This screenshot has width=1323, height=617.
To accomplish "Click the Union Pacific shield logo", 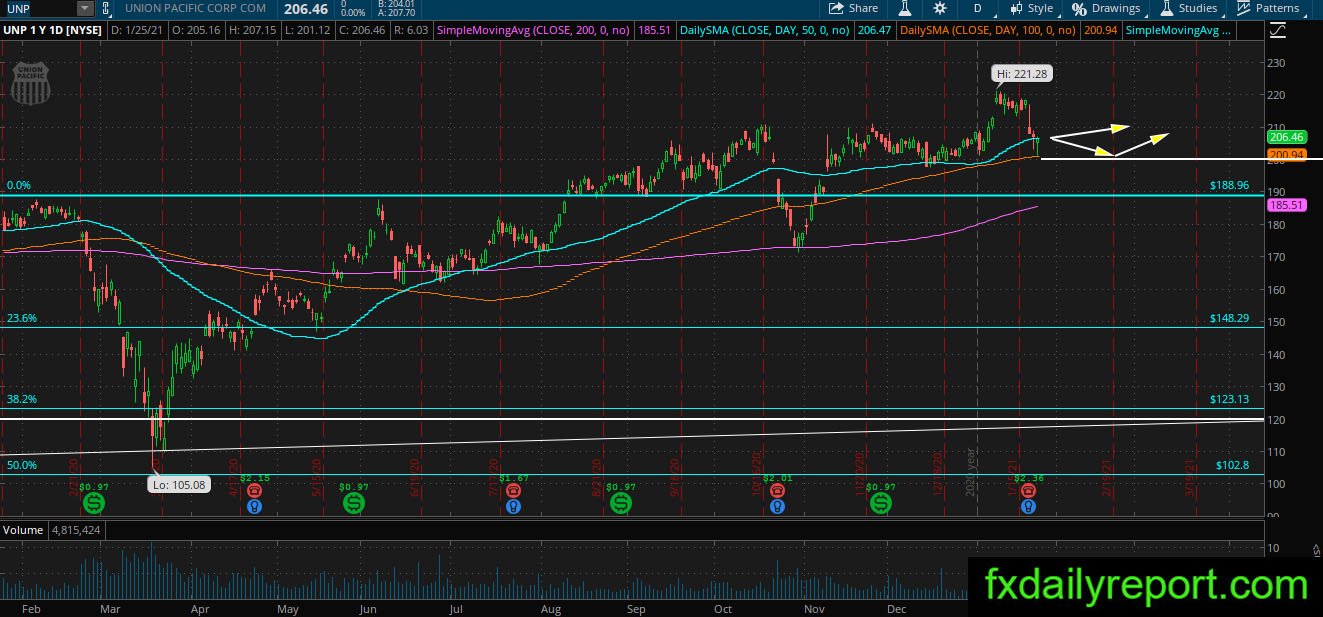I will (29, 84).
